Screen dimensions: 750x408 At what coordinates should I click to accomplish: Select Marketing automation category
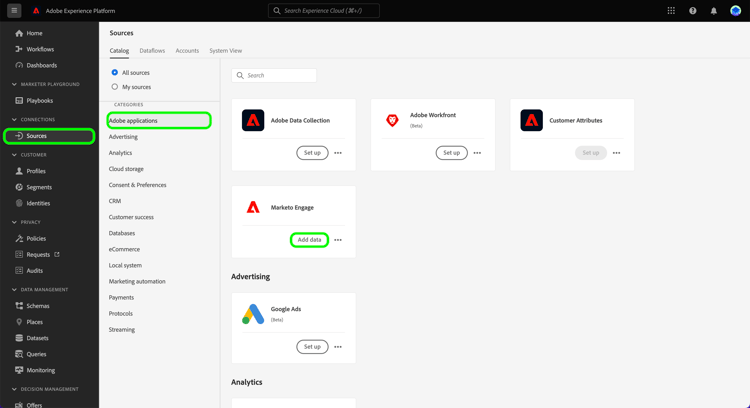point(137,281)
